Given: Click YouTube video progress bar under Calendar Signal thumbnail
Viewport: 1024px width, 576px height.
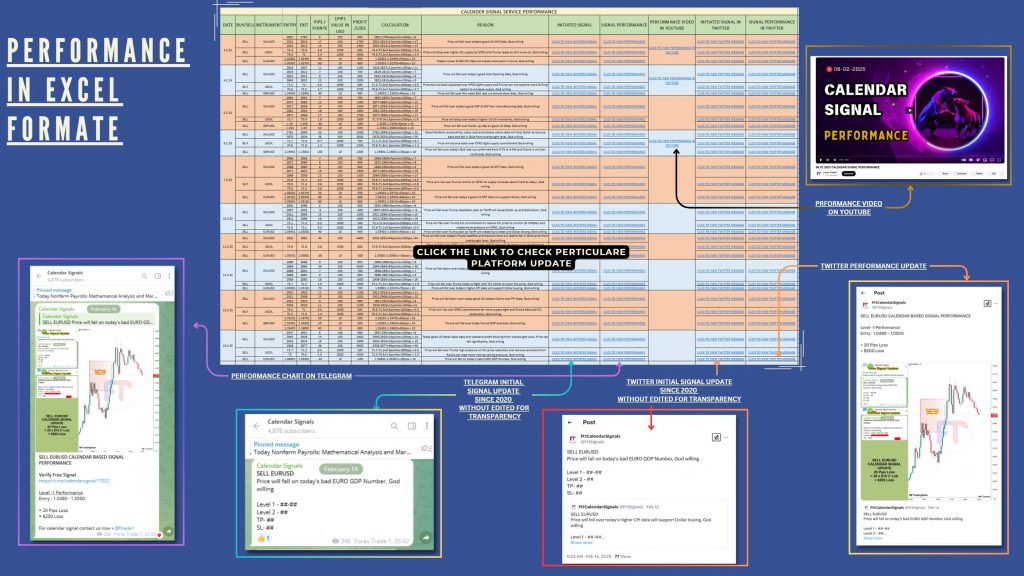Looking at the screenshot, I should click(x=908, y=156).
